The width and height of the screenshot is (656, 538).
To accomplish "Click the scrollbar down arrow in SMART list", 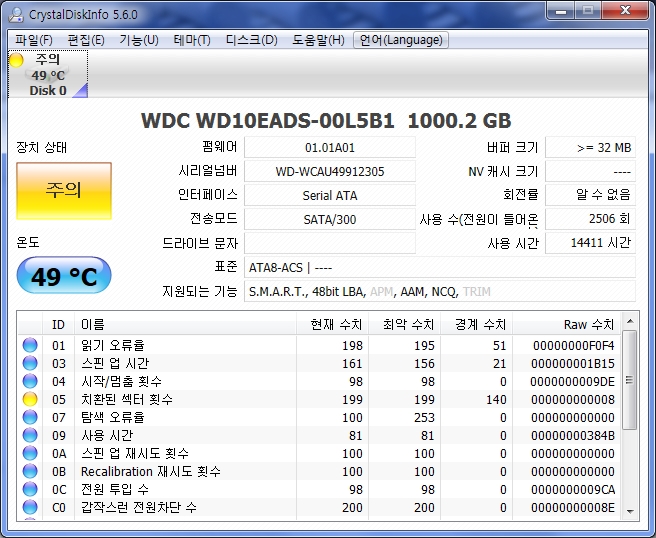I will tap(630, 511).
